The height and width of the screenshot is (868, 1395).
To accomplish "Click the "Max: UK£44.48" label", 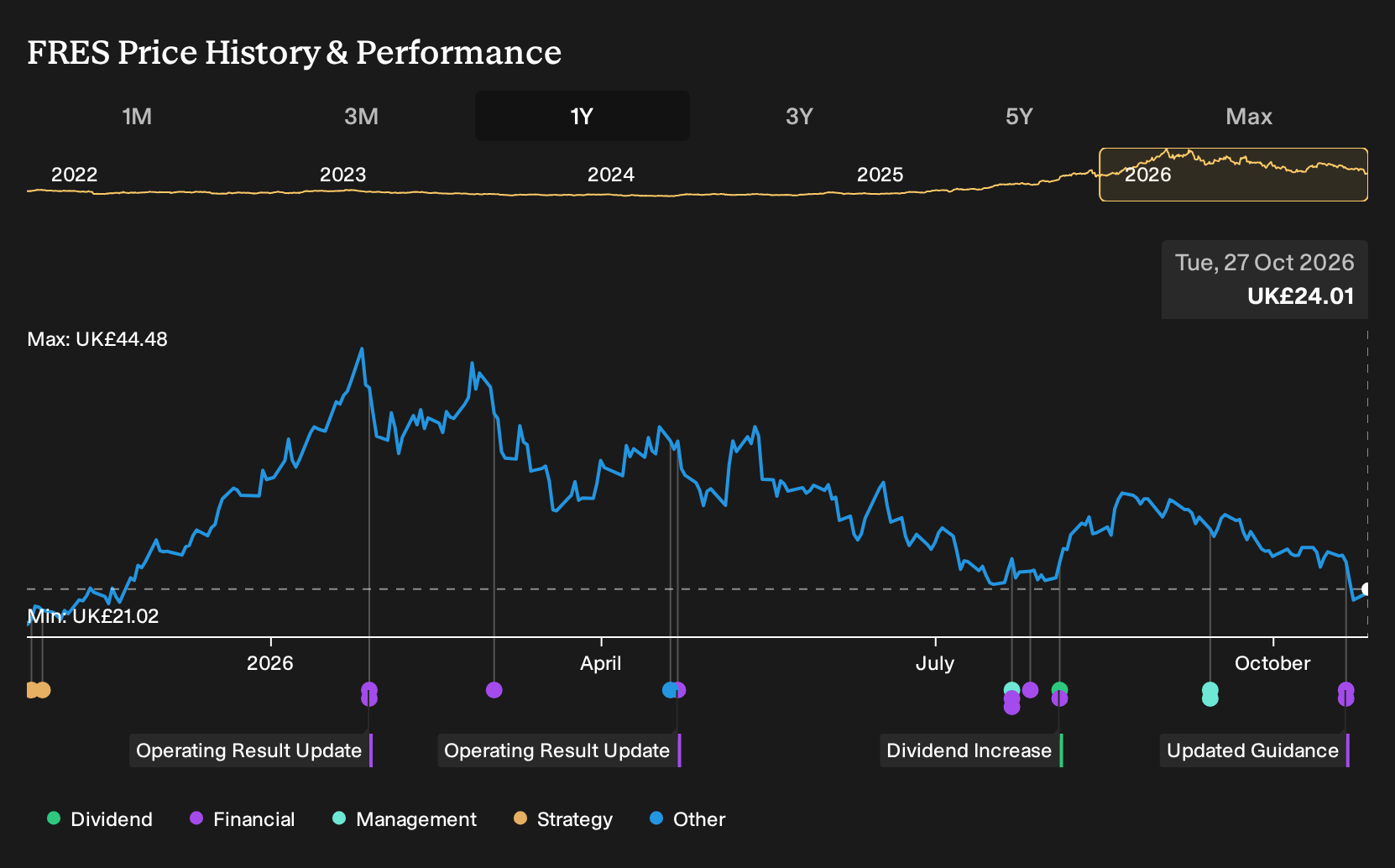I will pos(97,339).
